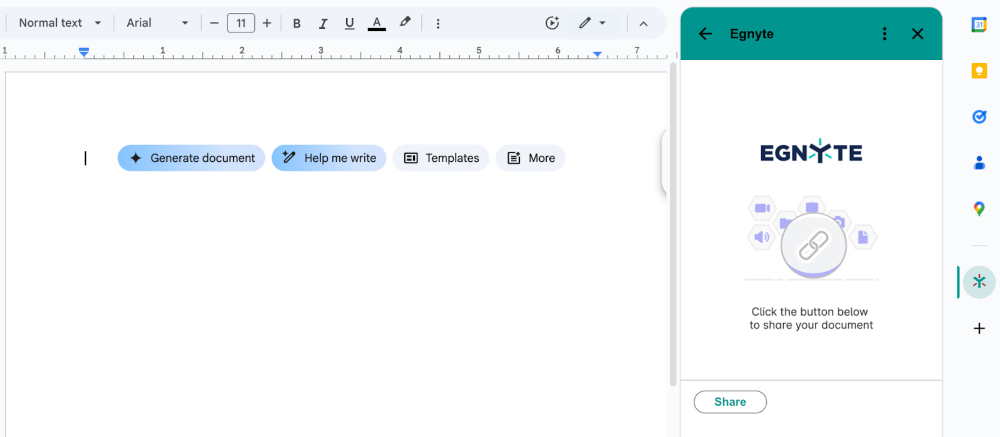Expand the editing mode pencil dropdown
This screenshot has height=437, width=1000.
[x=592, y=23]
